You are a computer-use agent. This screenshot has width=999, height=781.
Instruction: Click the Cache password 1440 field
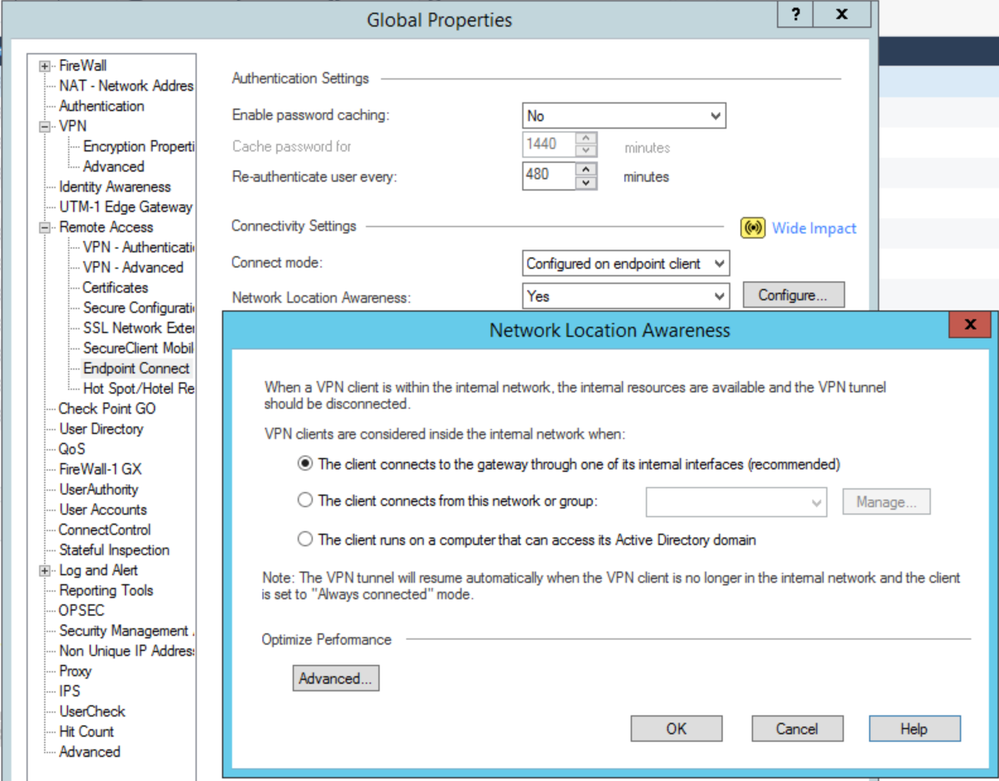click(x=549, y=145)
